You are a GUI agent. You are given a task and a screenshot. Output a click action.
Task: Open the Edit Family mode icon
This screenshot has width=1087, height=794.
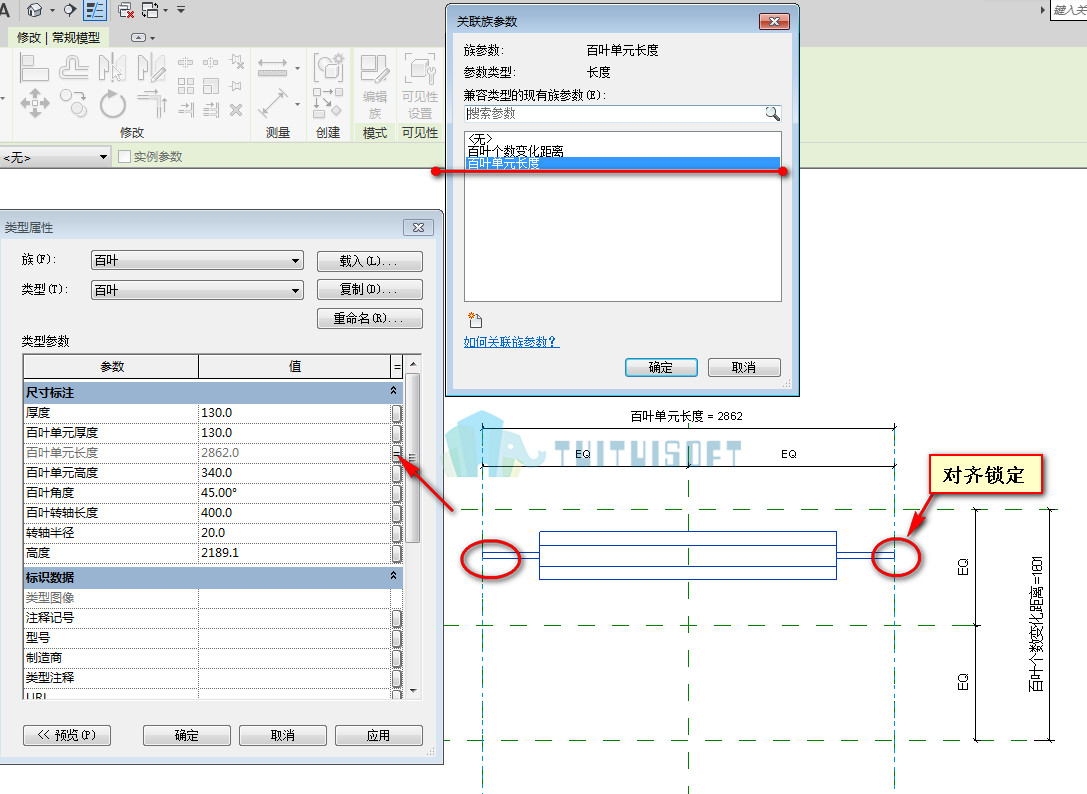tap(374, 86)
